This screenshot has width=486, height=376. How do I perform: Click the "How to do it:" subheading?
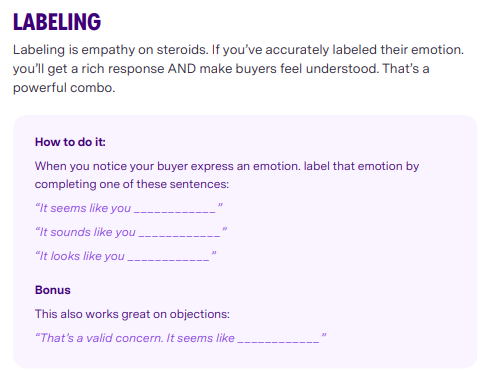click(70, 142)
